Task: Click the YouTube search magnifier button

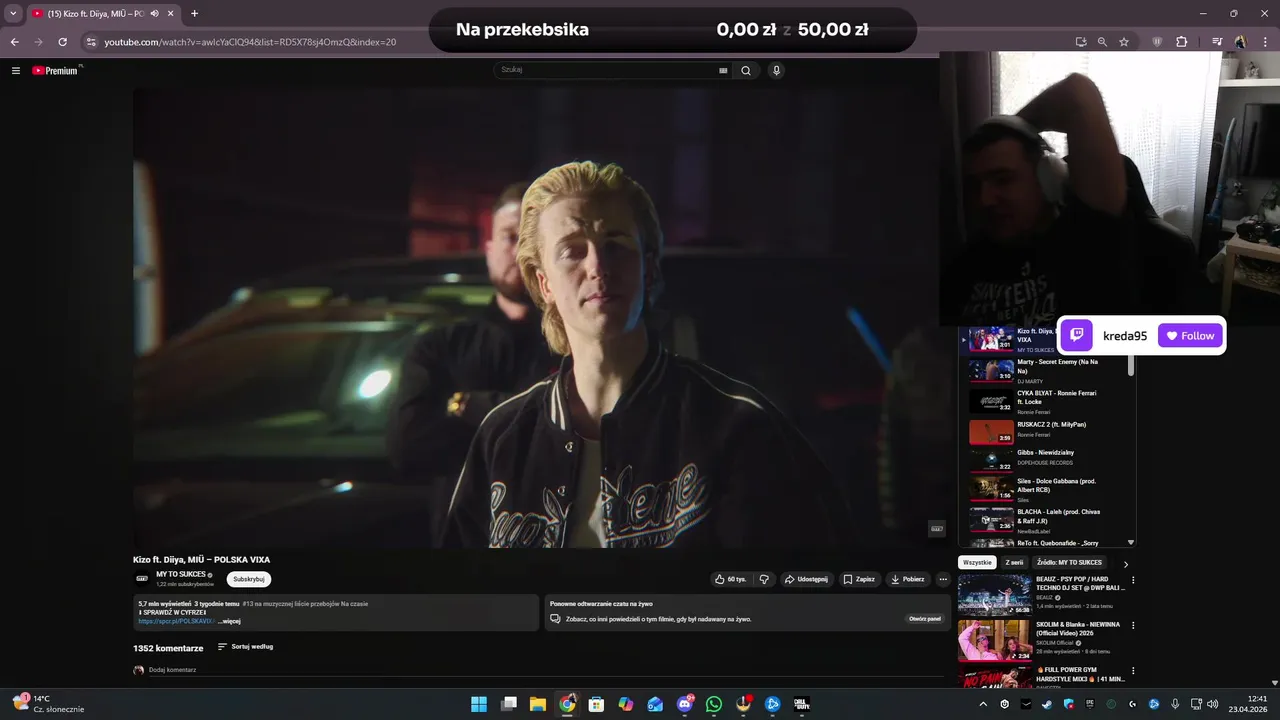Action: point(745,71)
